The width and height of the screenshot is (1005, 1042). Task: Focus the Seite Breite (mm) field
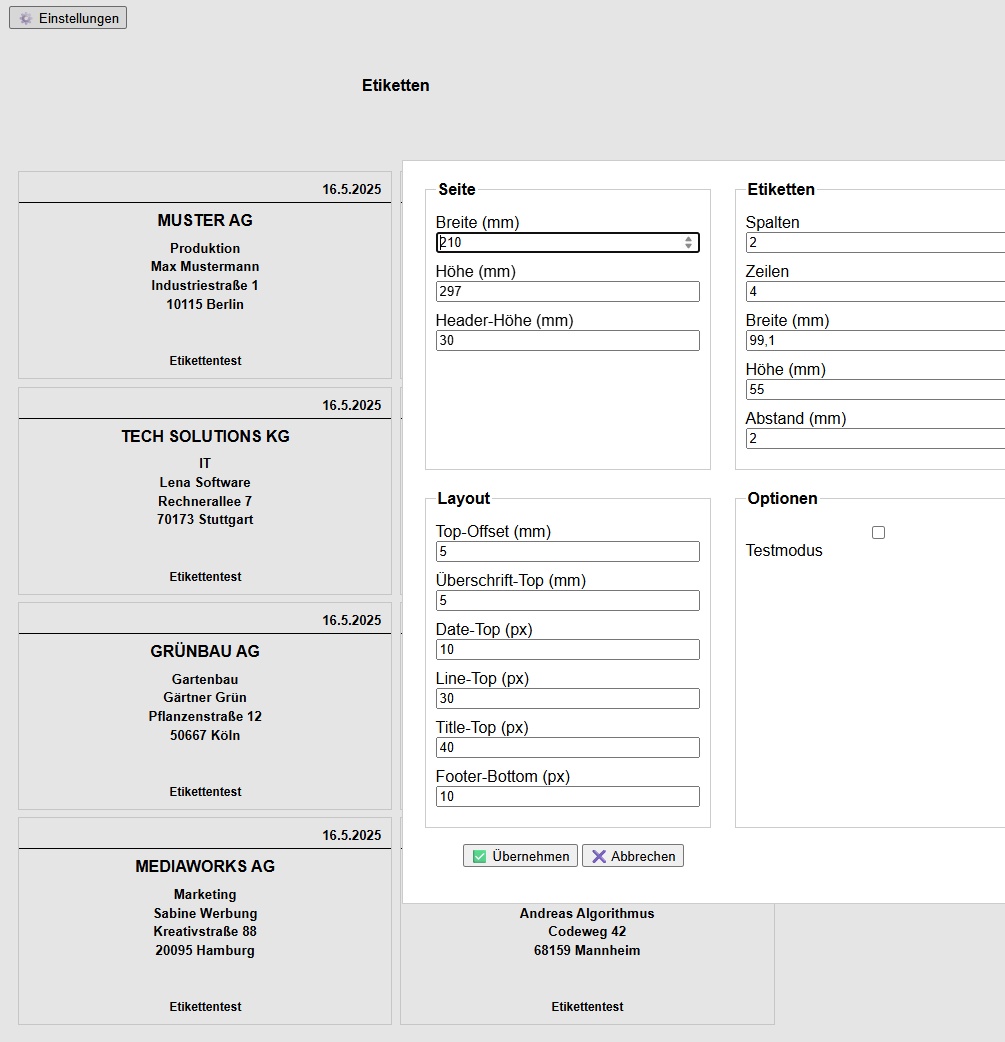click(560, 242)
